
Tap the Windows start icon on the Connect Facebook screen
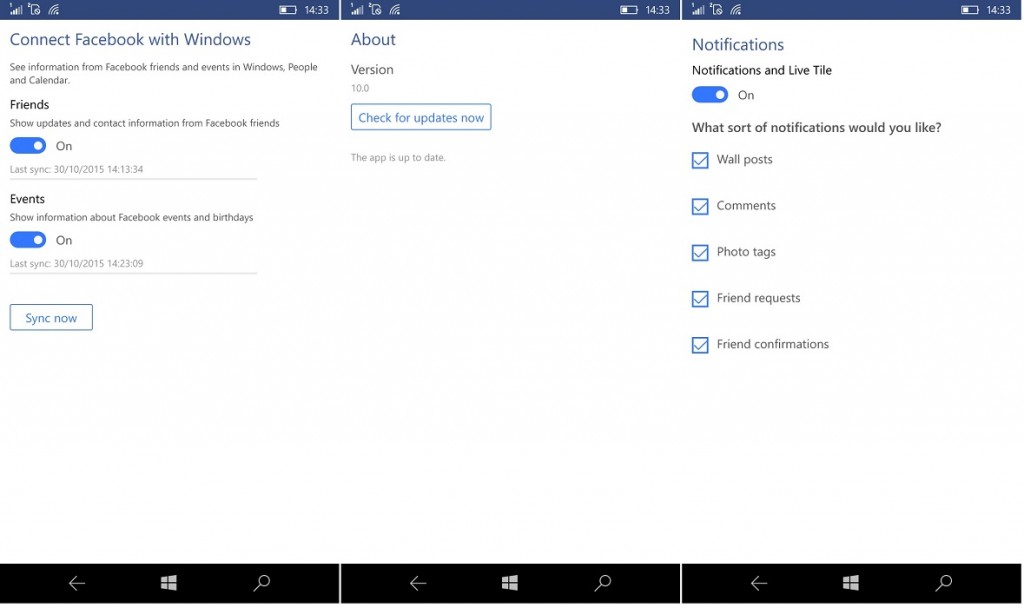pos(168,583)
